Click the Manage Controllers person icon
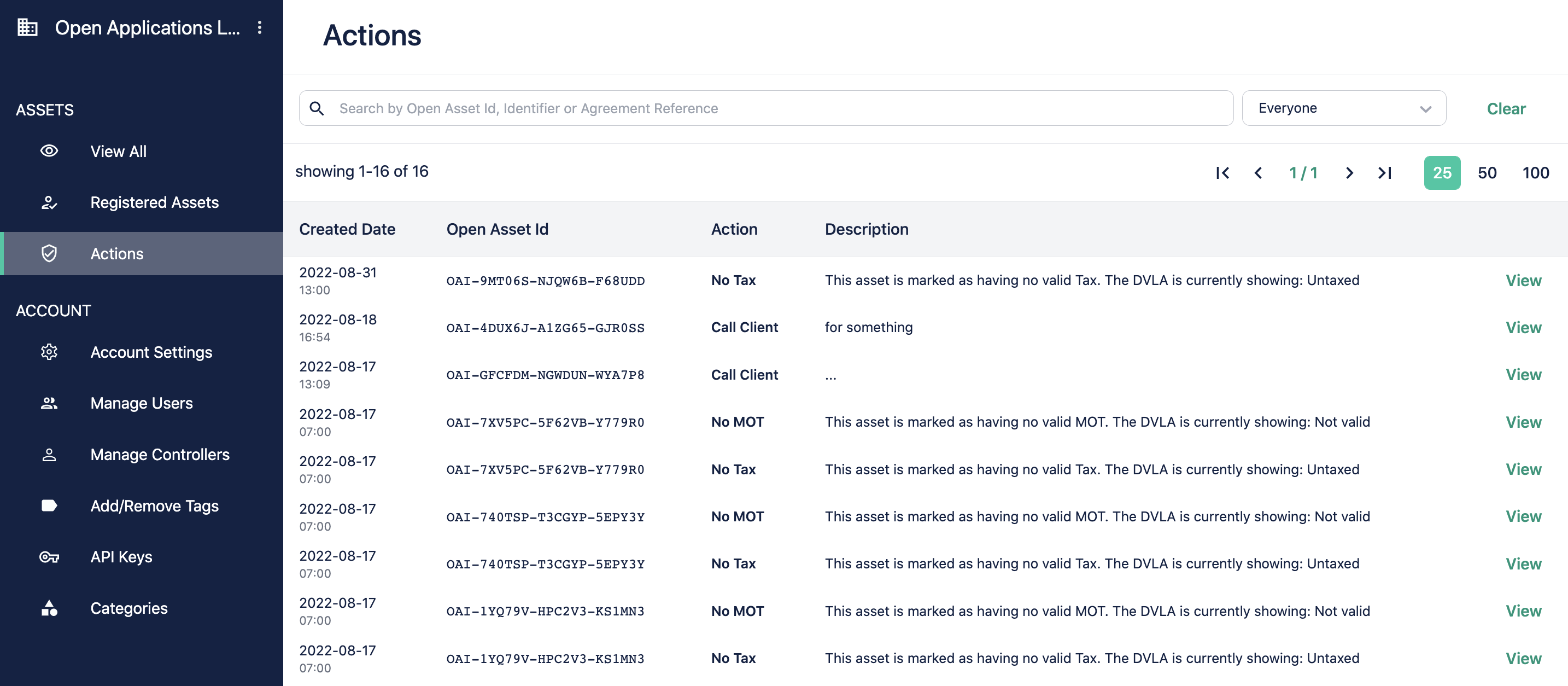The image size is (1568, 686). click(49, 455)
